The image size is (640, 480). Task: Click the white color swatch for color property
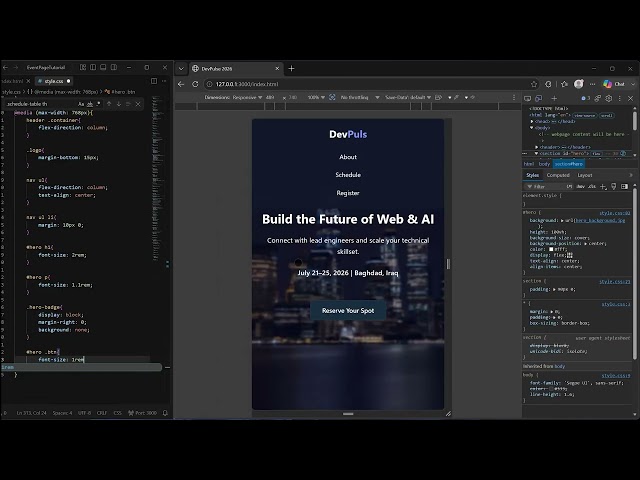click(551, 249)
